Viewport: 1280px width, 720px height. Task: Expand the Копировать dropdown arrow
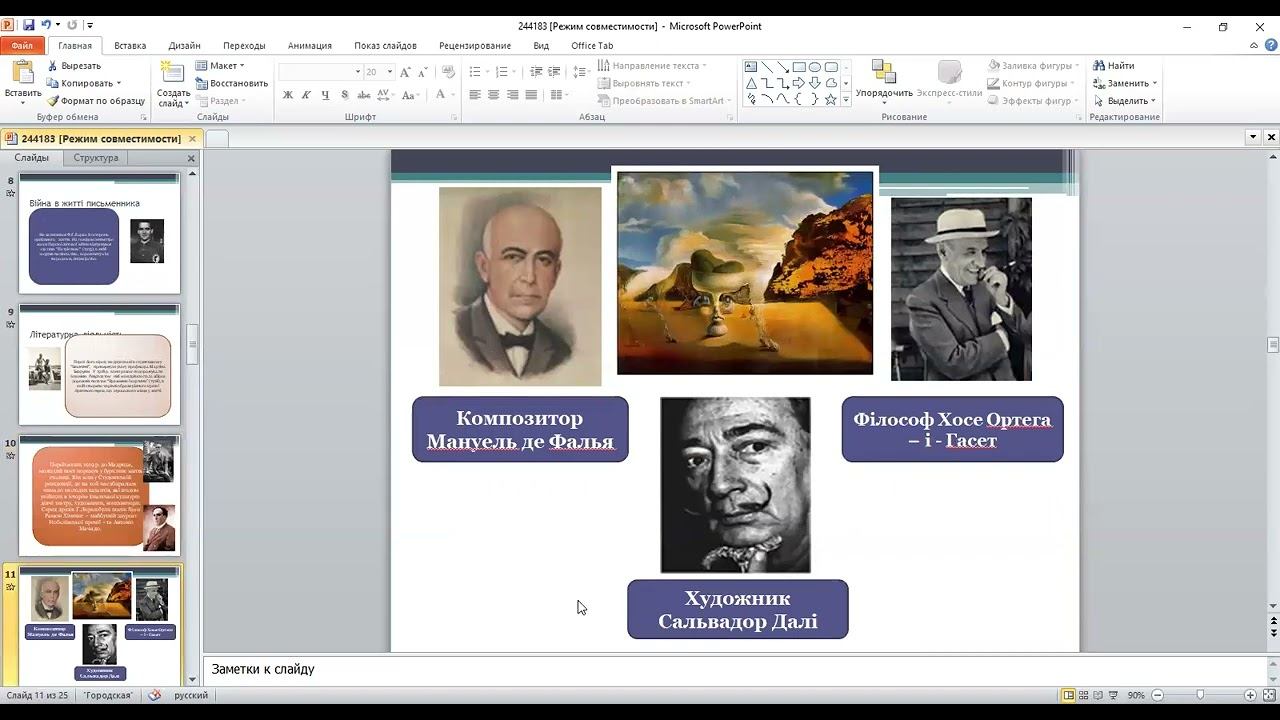118,84
